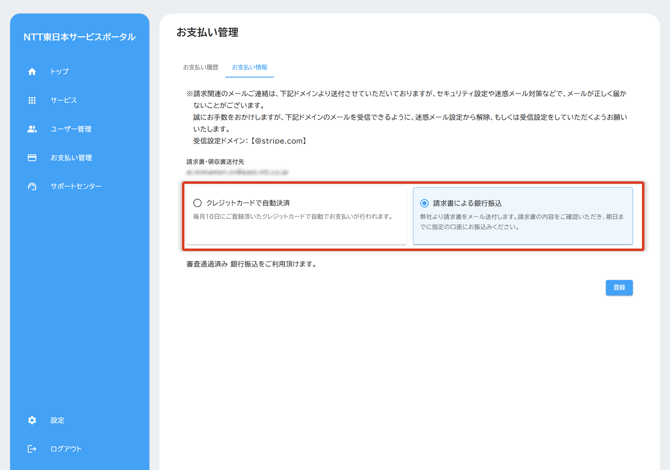Screen dimensions: 670x470
Task: Click the NTT東日本サービスポータル title
Action: pyautogui.click(x=79, y=37)
